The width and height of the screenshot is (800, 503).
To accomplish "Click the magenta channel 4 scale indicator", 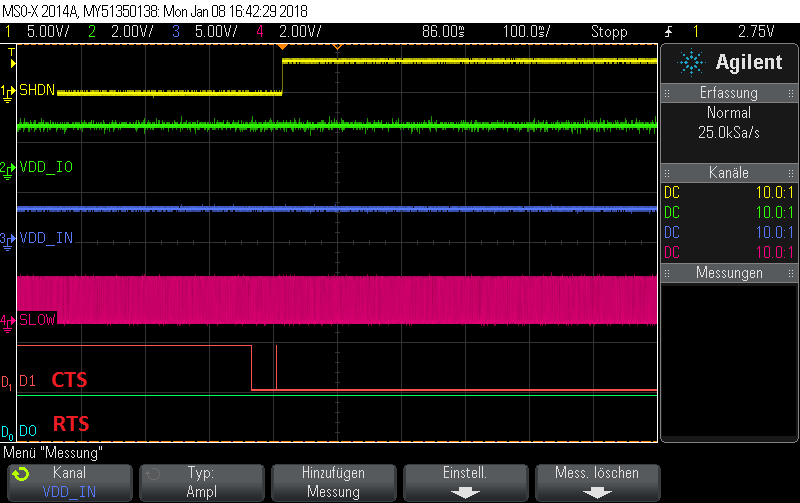I will 289,32.
